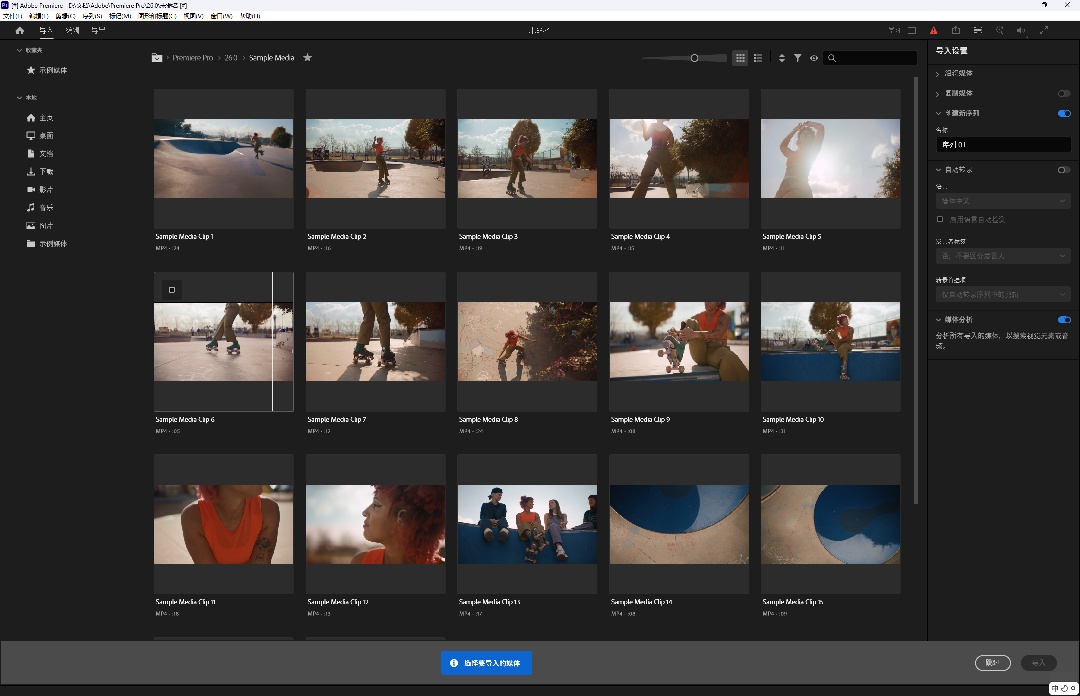Switch to the 导出 Export tab
This screenshot has height=696, width=1080.
[98, 30]
